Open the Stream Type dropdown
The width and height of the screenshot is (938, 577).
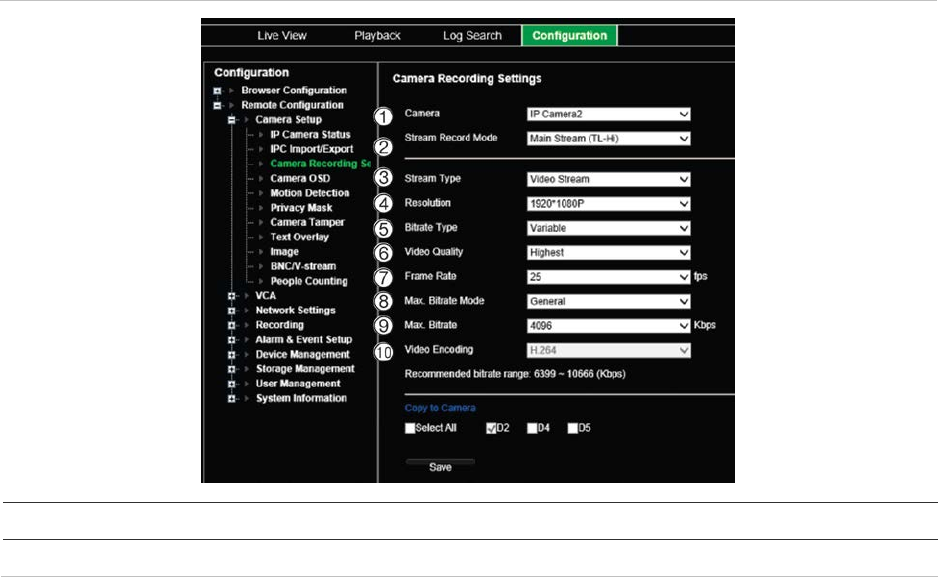pyautogui.click(x=608, y=179)
